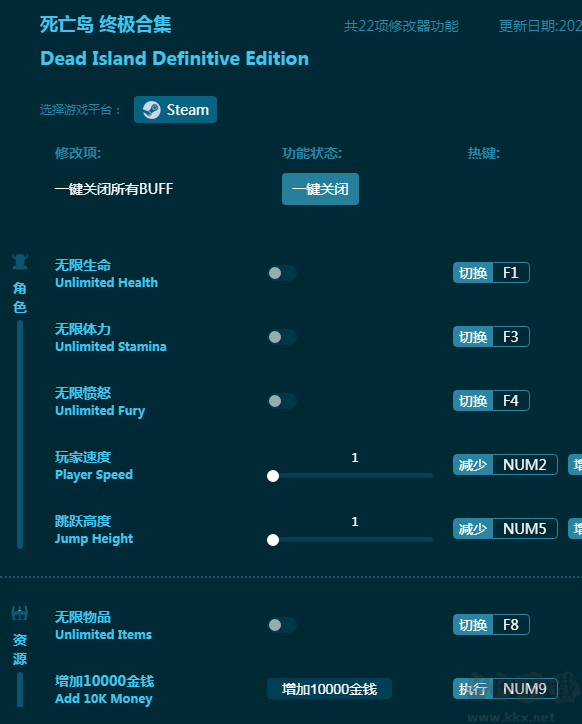Click the NUM5 decrease hotkey field

pyautogui.click(x=525, y=529)
